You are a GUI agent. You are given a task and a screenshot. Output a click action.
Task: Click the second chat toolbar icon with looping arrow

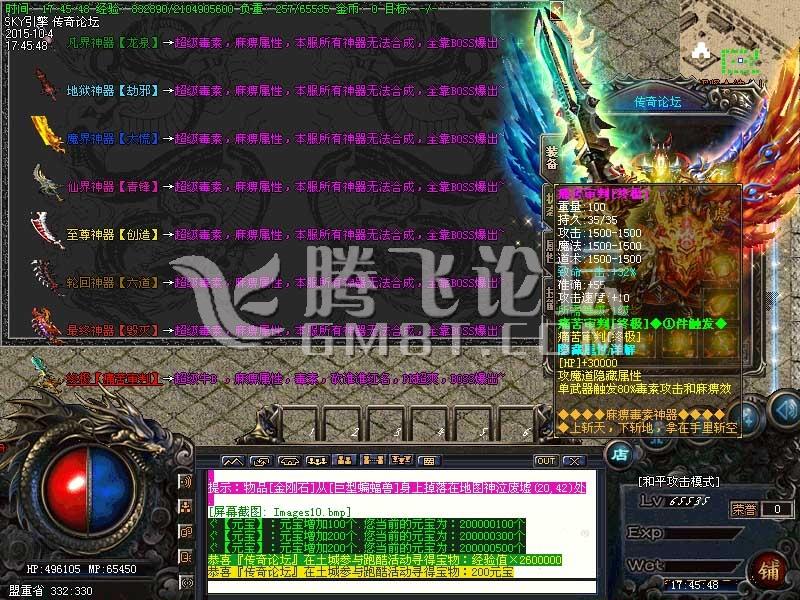pyautogui.click(x=261, y=461)
